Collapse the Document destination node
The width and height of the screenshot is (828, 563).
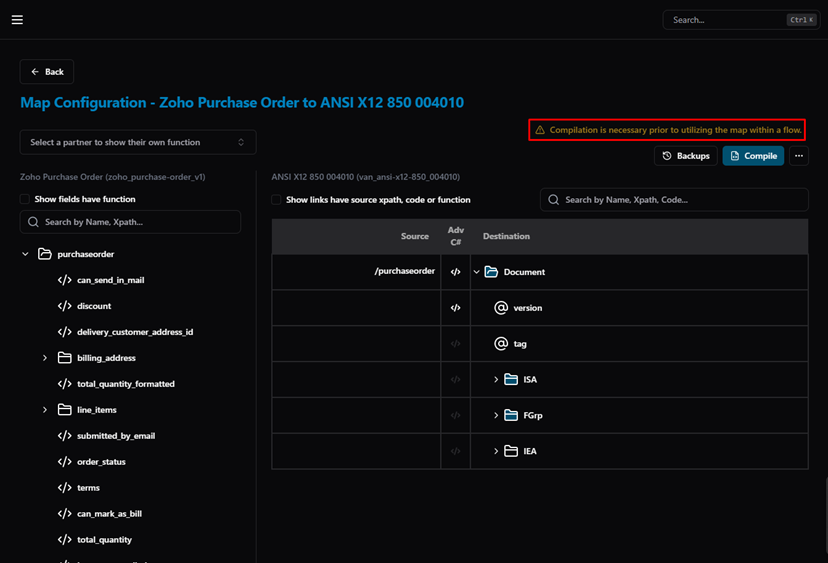click(x=476, y=272)
